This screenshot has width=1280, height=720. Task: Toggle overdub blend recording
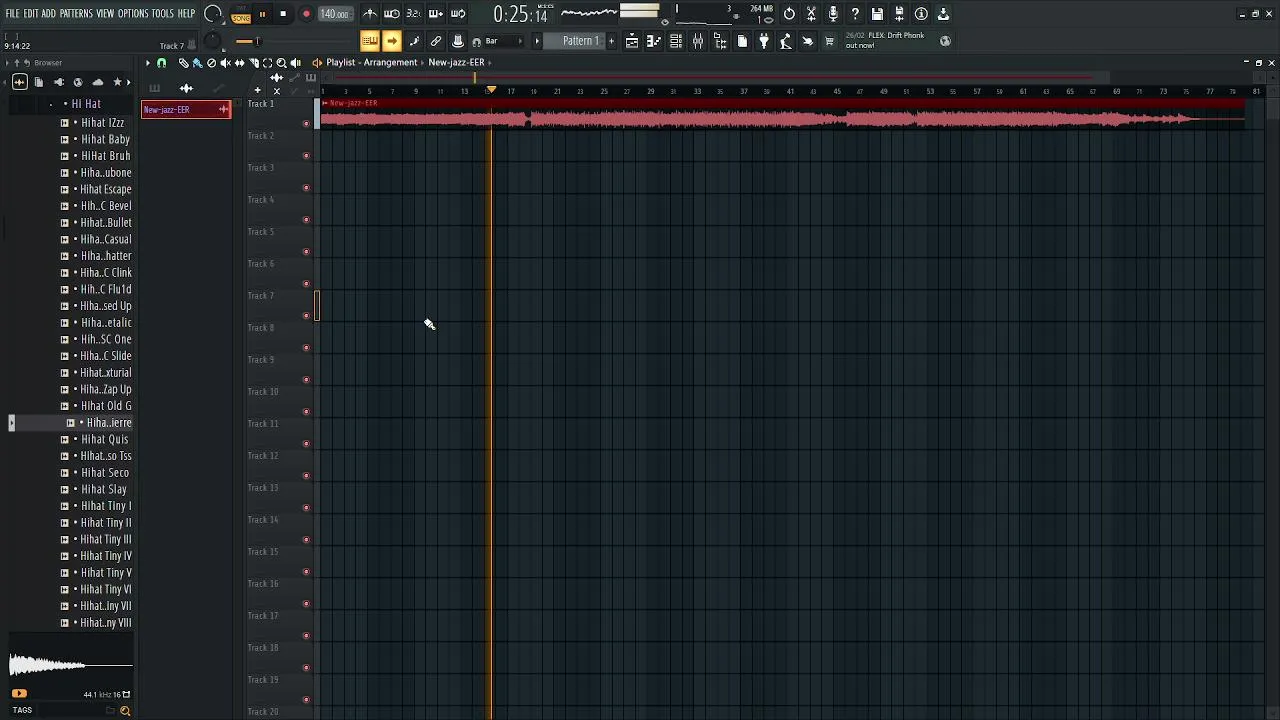coord(436,14)
